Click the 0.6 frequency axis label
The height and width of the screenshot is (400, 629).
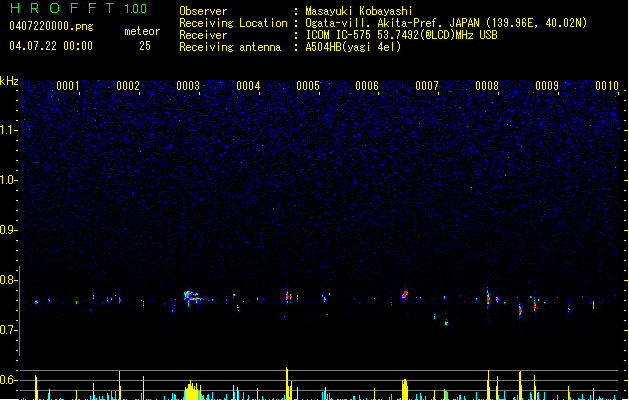pos(9,380)
